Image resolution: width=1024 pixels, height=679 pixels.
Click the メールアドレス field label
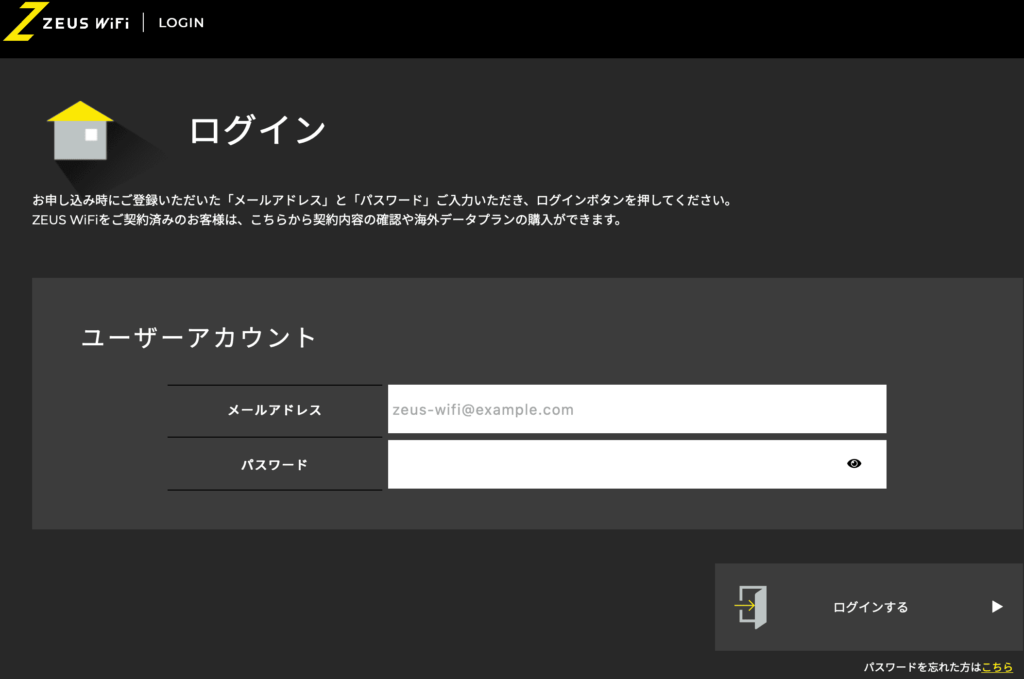pos(274,410)
